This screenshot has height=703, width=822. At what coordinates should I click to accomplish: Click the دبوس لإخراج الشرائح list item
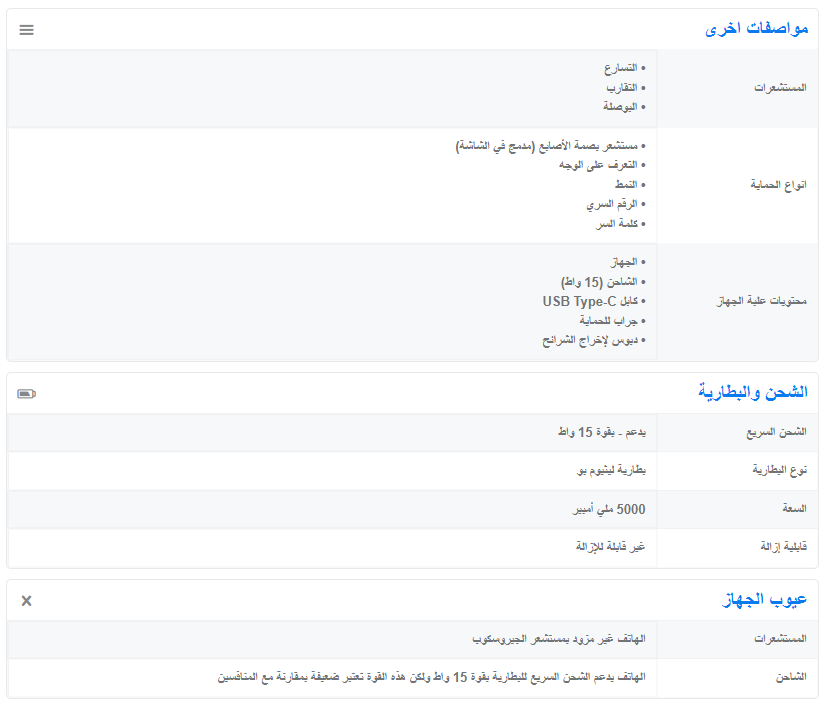593,340
